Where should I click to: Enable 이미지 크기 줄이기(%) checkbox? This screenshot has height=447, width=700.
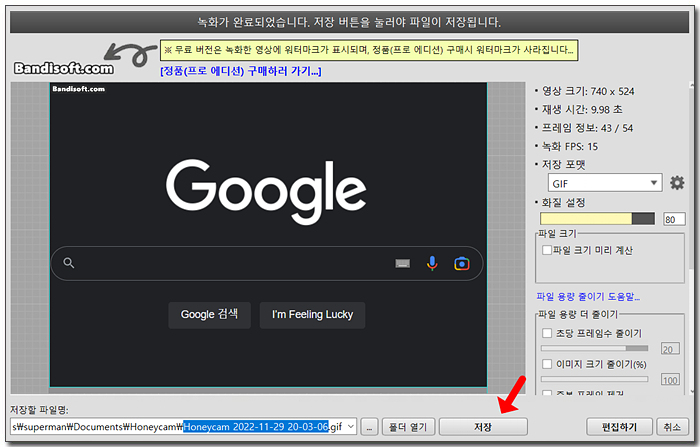click(x=547, y=364)
